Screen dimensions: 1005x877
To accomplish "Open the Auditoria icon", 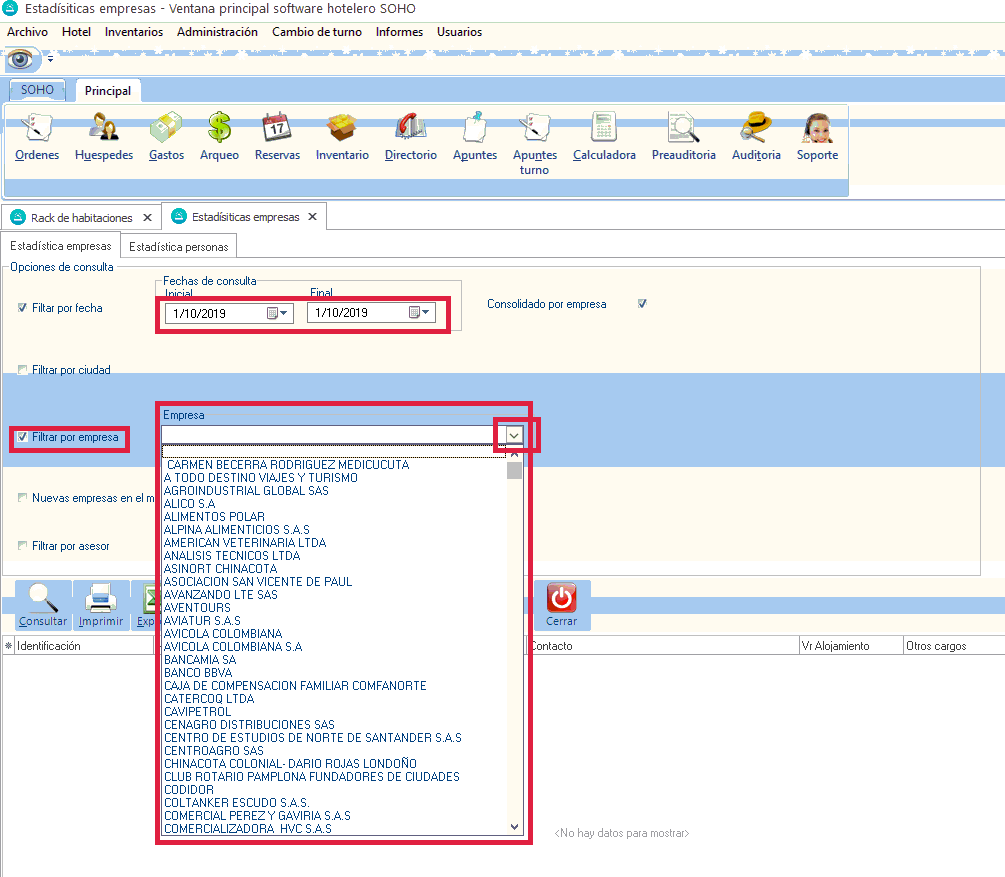I will tap(755, 130).
